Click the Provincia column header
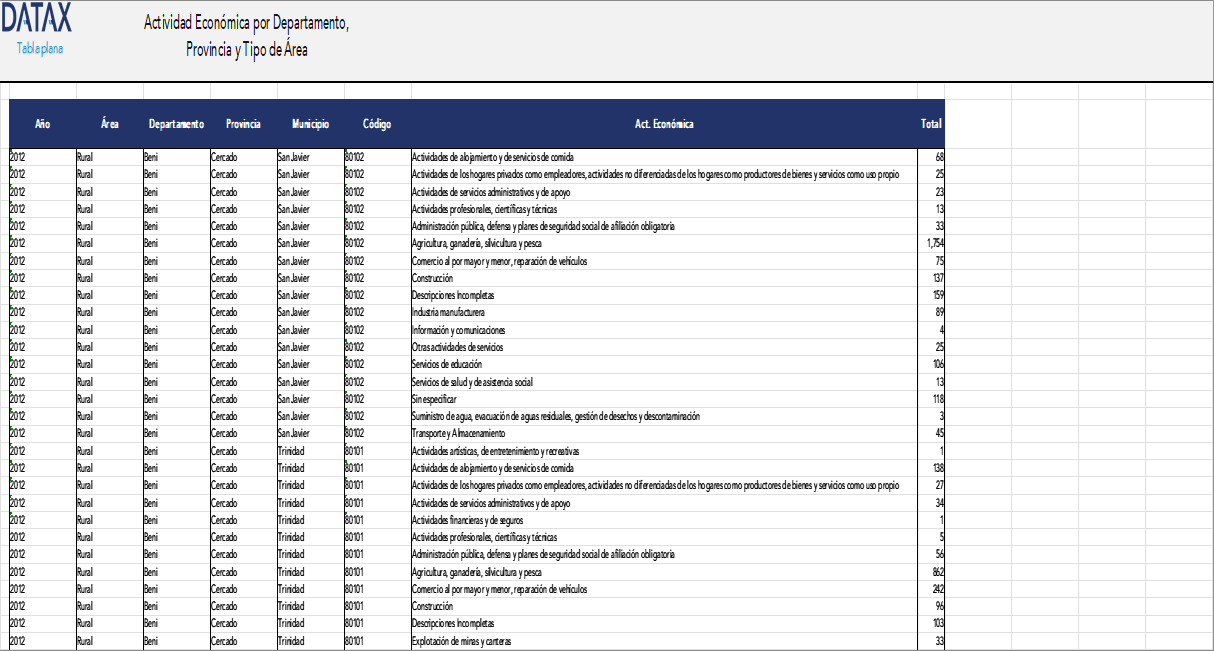The height and width of the screenshot is (651, 1214). pos(243,124)
